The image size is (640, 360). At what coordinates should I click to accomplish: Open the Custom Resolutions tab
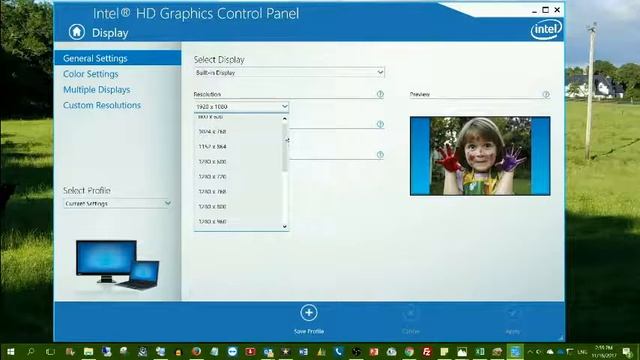point(102,105)
